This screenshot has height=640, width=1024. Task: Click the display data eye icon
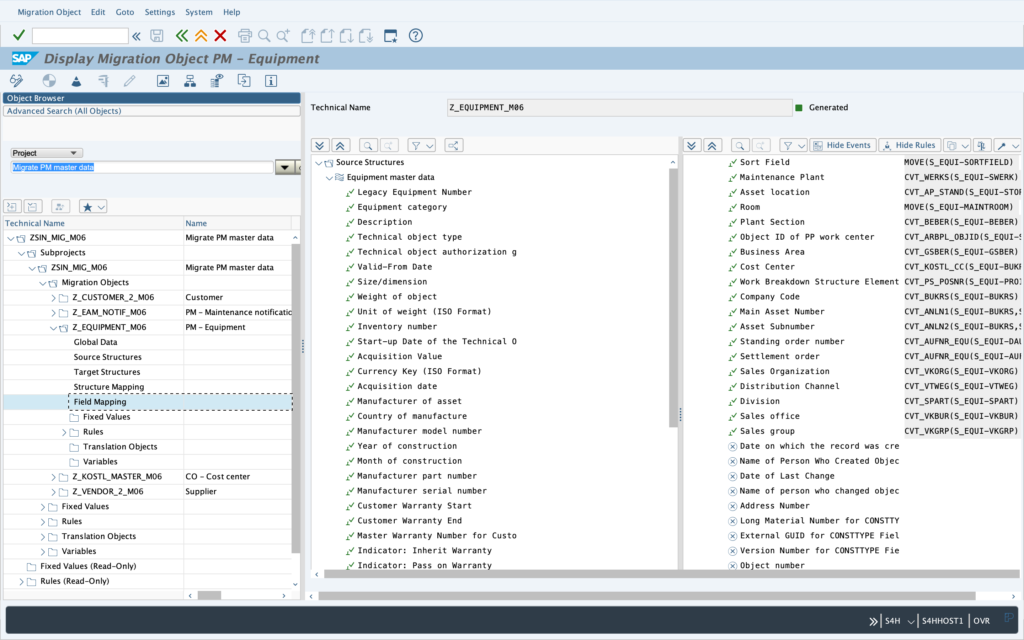(x=217, y=81)
